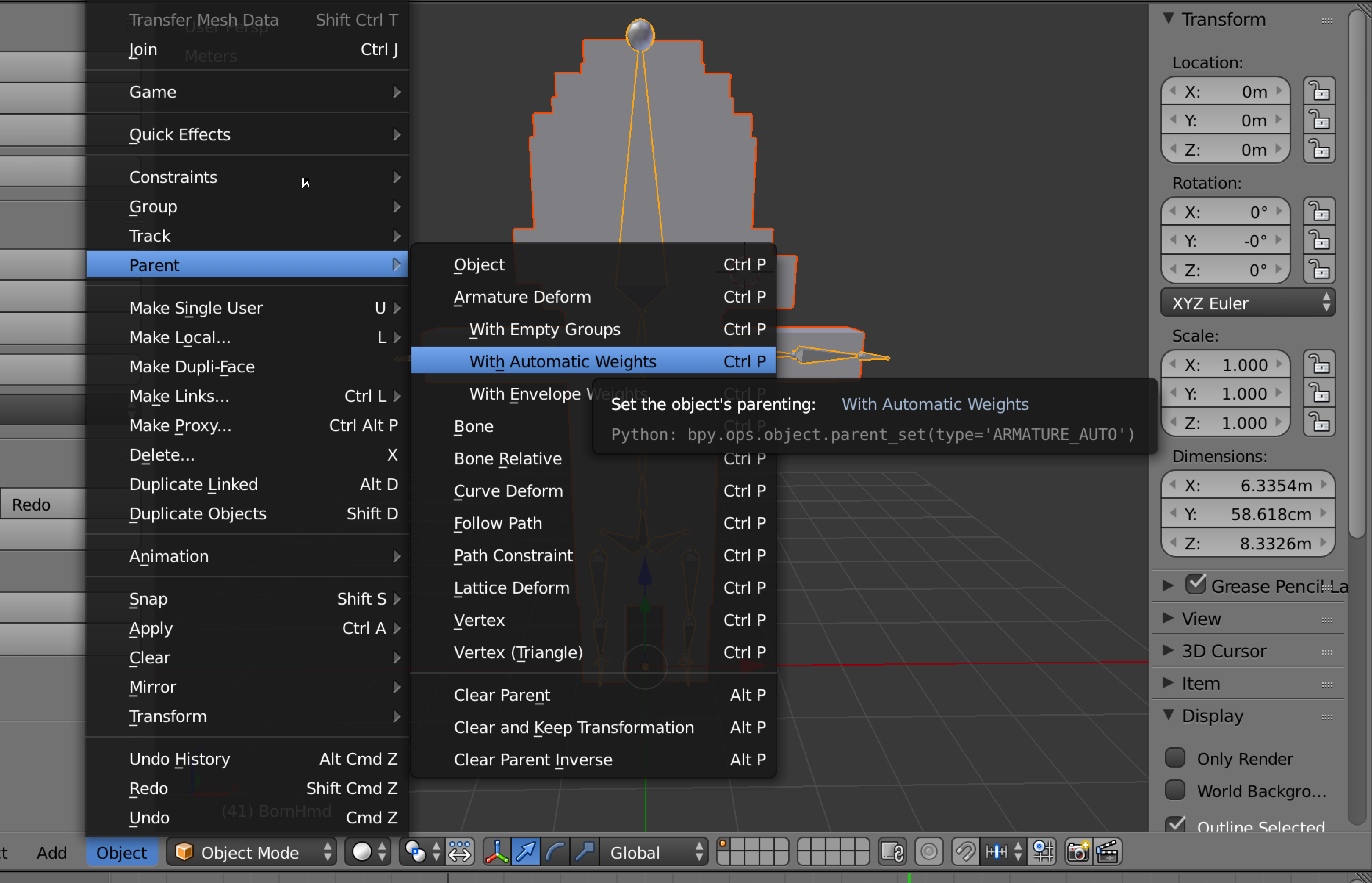Toggle the snap magnet icon
Image resolution: width=1372 pixels, height=883 pixels.
pos(965,852)
